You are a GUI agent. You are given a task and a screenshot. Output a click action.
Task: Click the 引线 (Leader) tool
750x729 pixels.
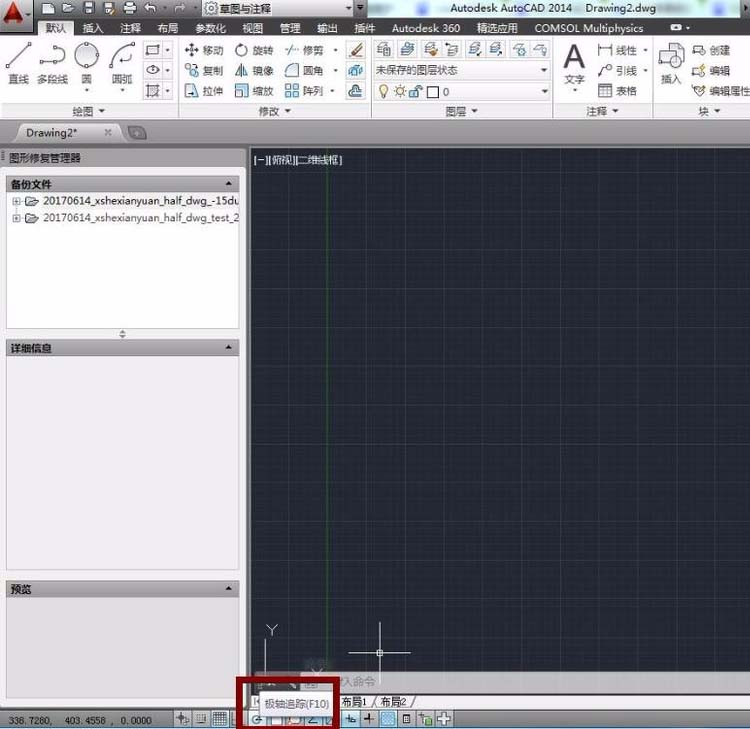[617, 71]
